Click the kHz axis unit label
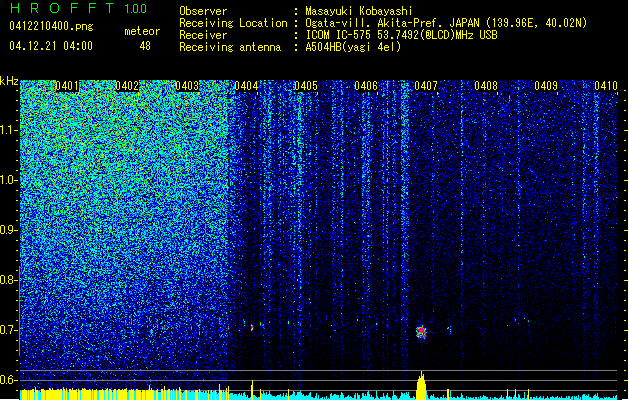Screen dimensions: 629x400 pyautogui.click(x=9, y=81)
